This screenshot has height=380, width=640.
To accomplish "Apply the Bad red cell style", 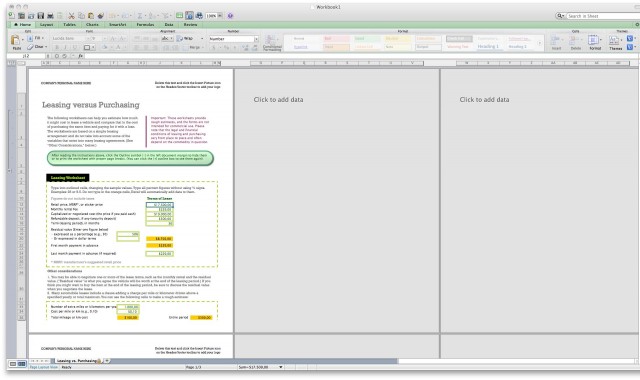I will tap(336, 38).
